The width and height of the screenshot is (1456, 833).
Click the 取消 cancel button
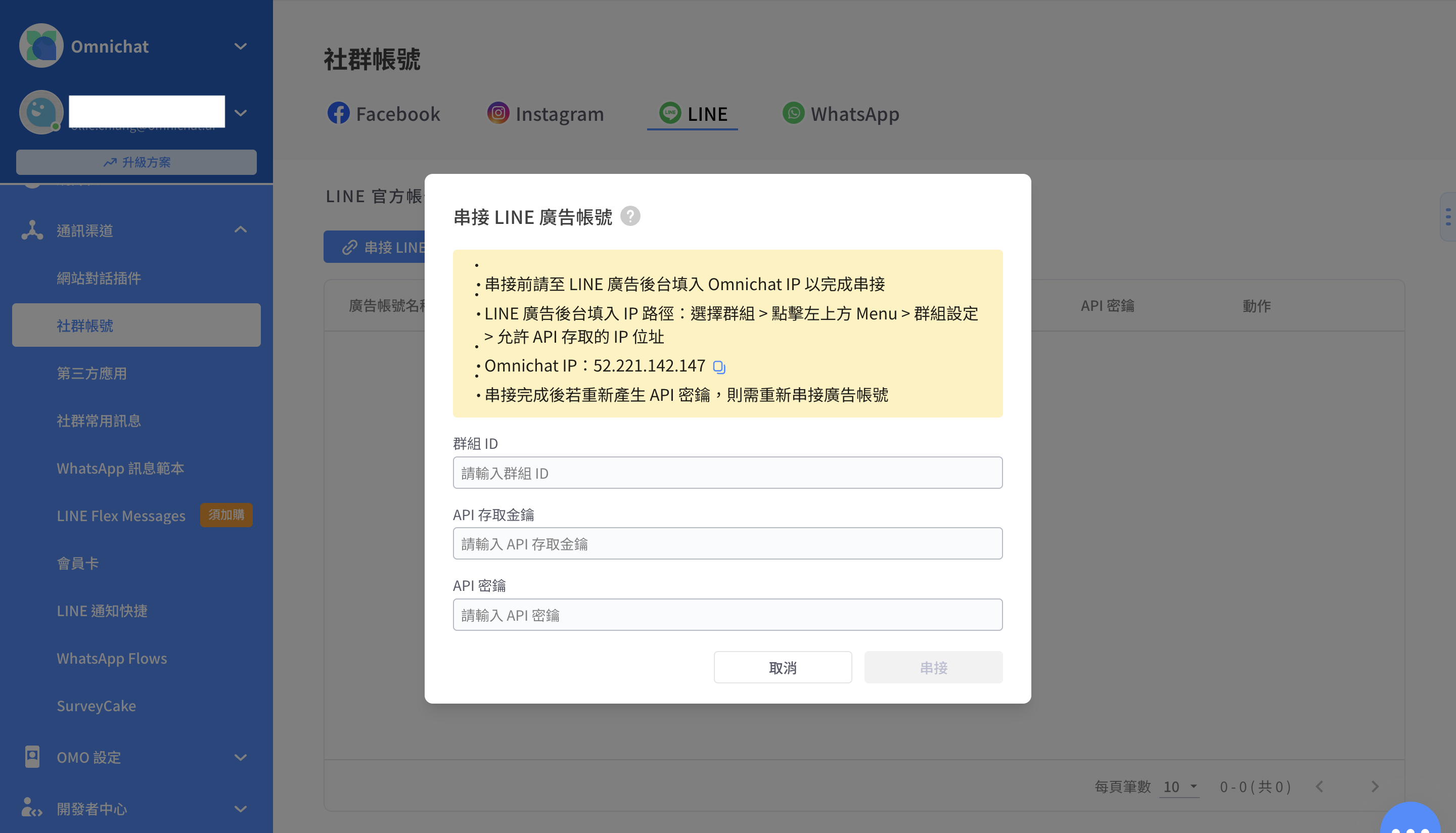(782, 667)
